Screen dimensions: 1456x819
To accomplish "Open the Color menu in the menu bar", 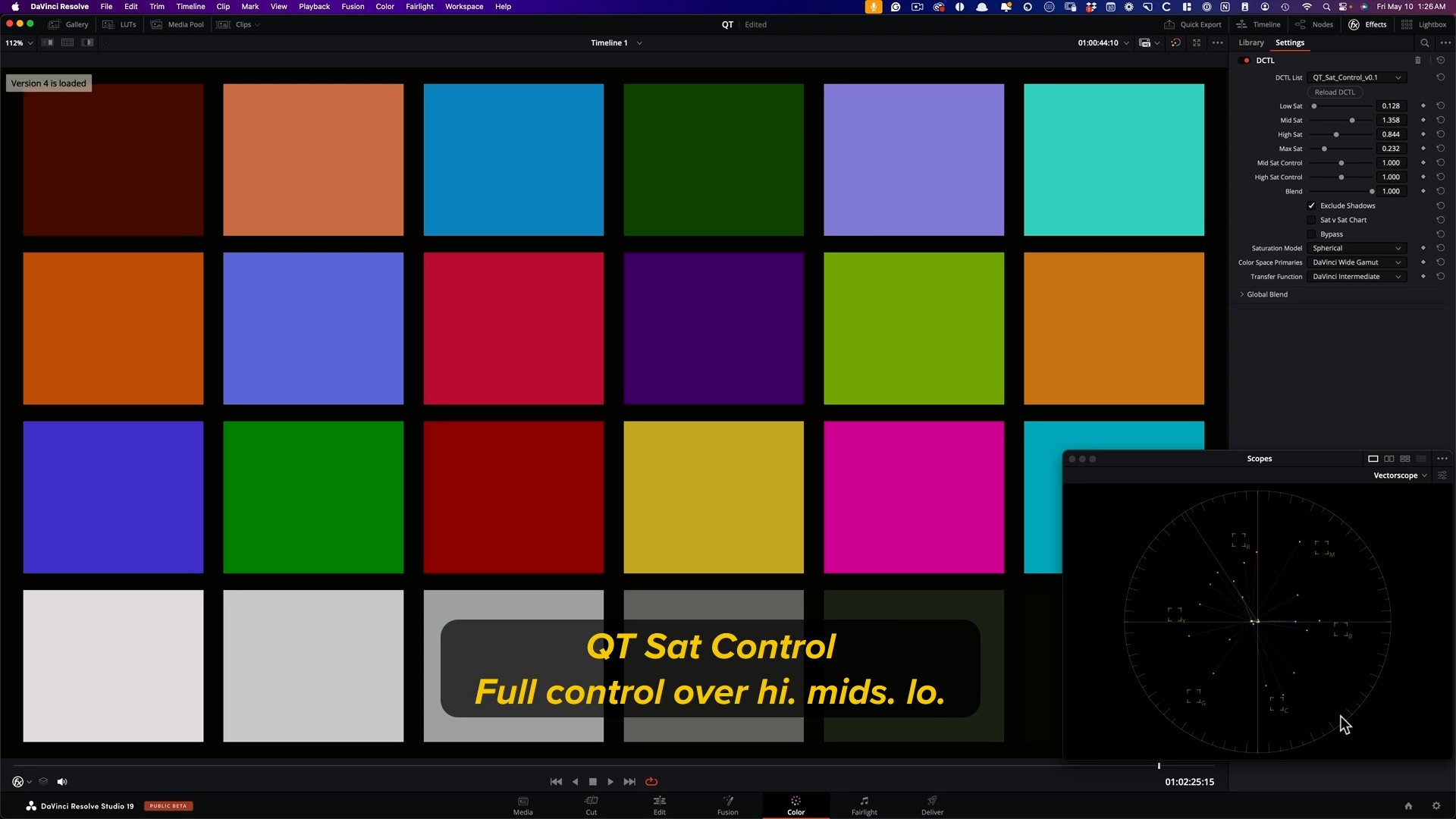I will (384, 6).
